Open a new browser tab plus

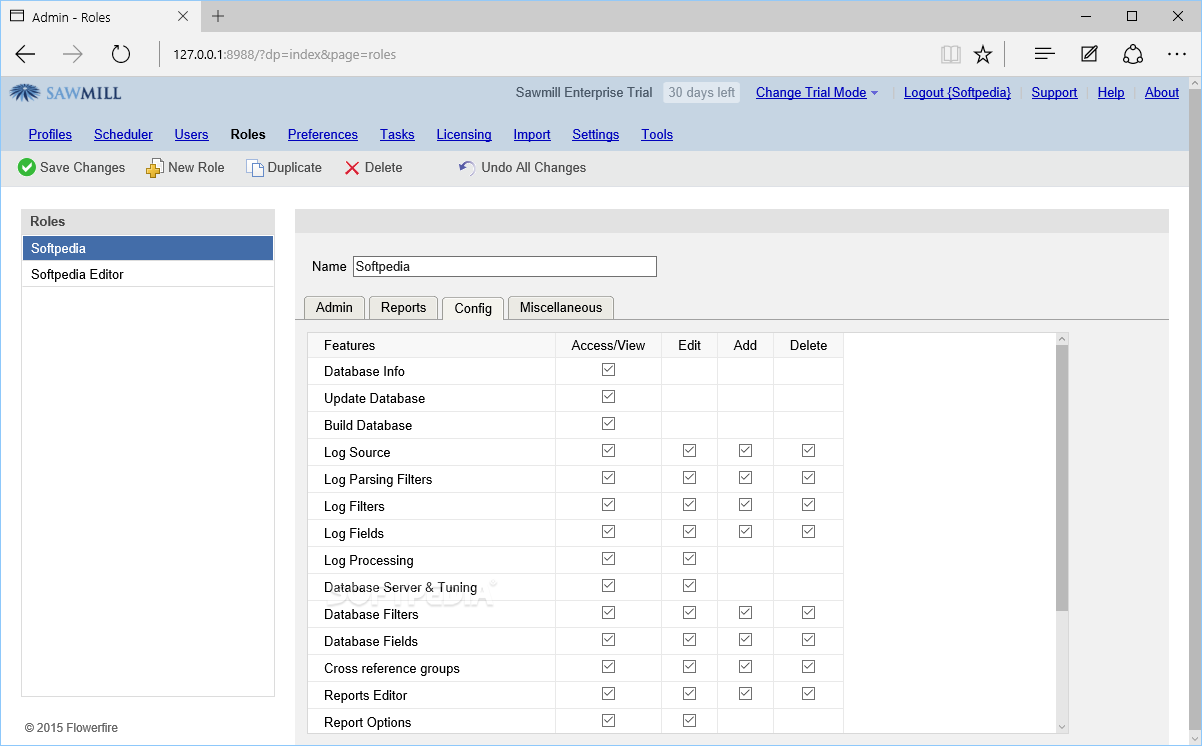(x=218, y=16)
